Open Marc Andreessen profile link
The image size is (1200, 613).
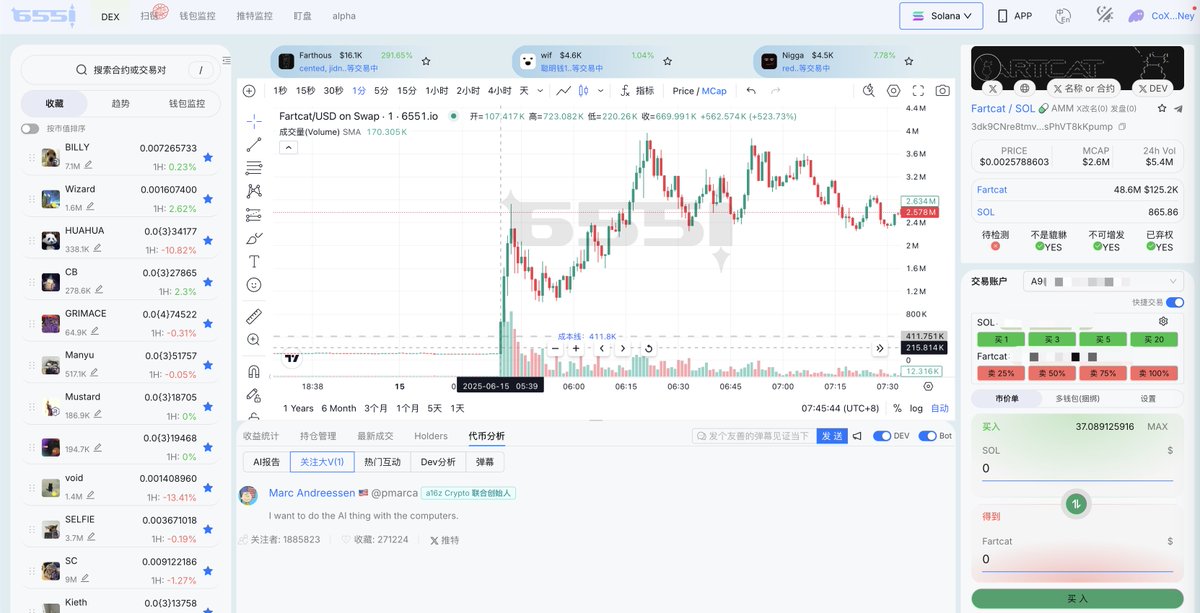click(x=312, y=493)
